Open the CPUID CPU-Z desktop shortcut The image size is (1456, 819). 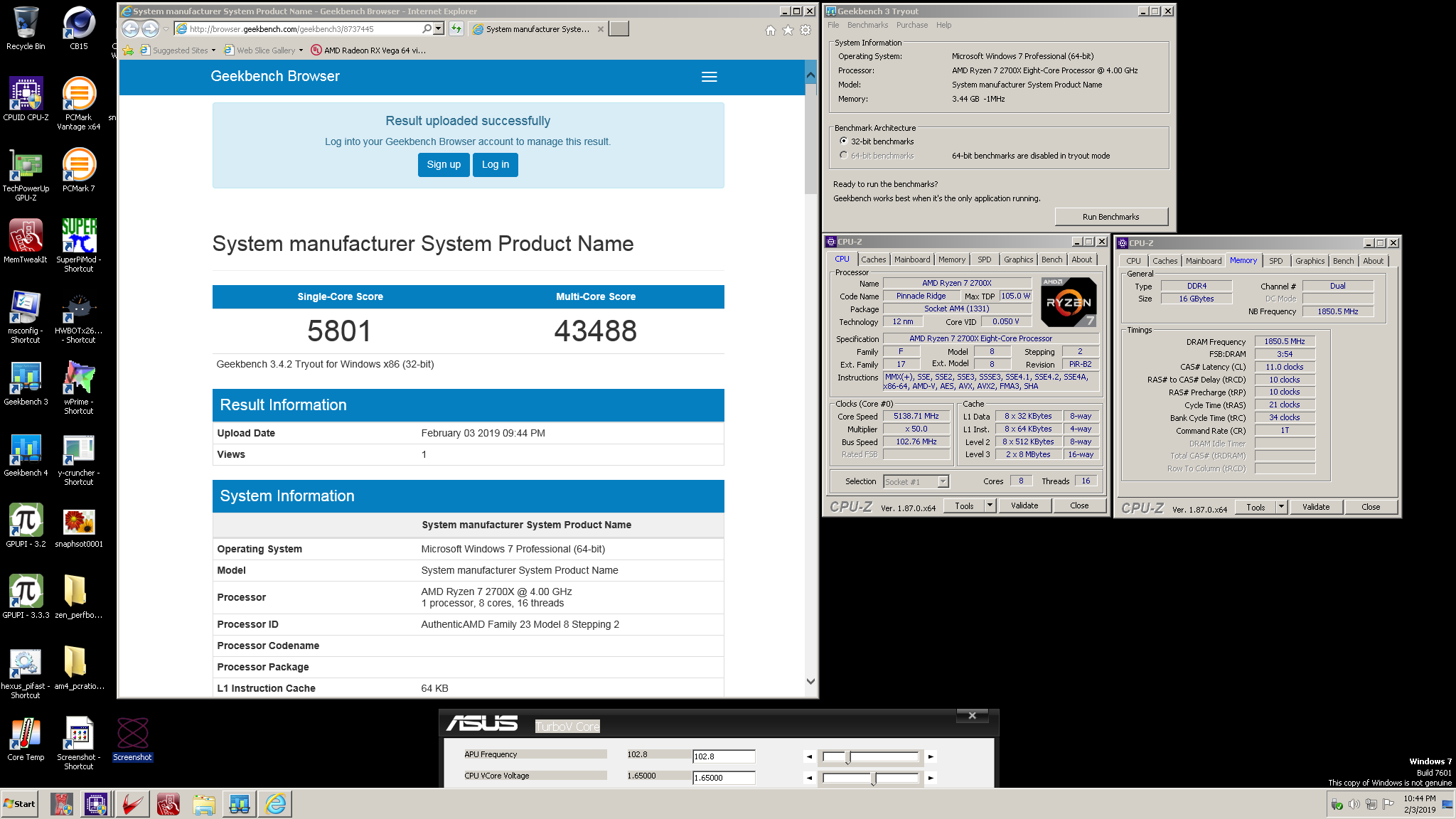tap(26, 100)
